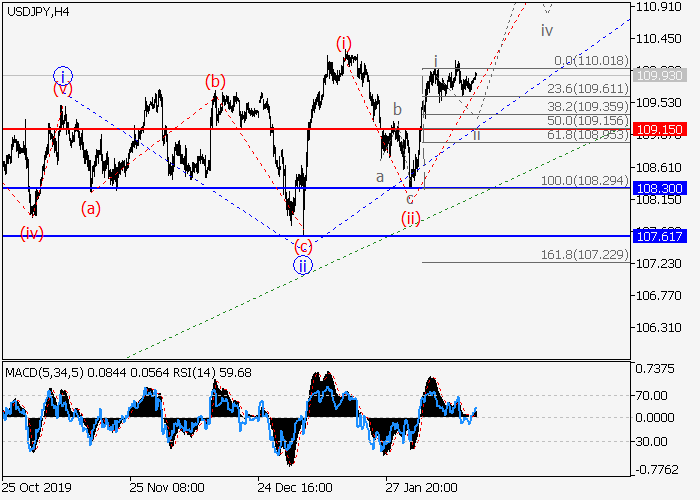Select the 61.8 (108.953) Fibonacci label

pyautogui.click(x=588, y=134)
